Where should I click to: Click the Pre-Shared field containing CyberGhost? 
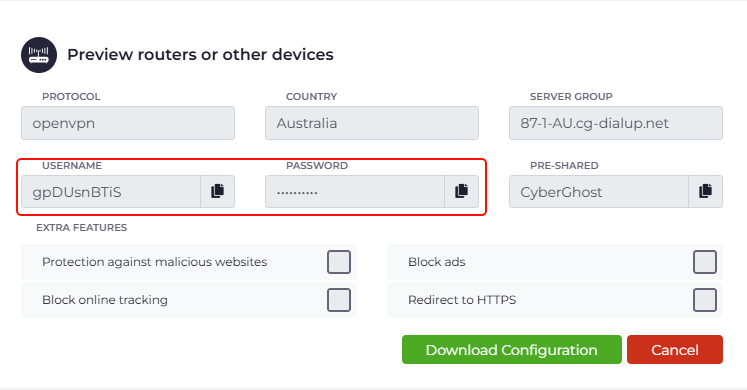(599, 191)
